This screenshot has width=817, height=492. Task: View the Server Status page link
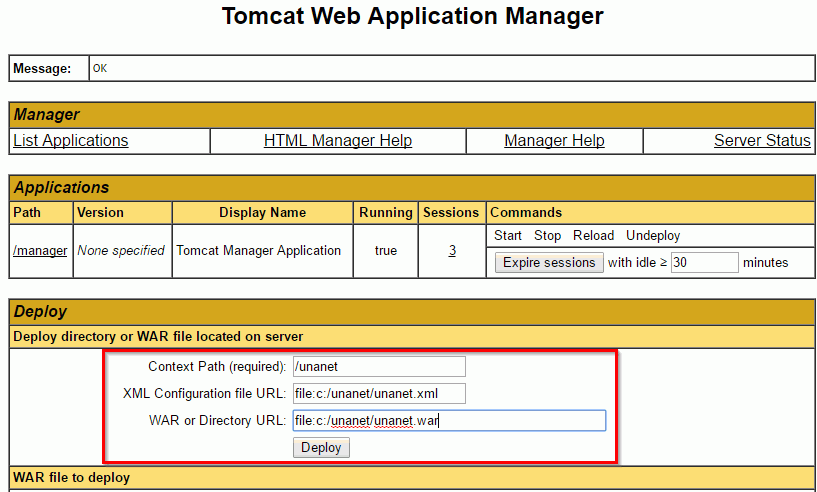[761, 141]
